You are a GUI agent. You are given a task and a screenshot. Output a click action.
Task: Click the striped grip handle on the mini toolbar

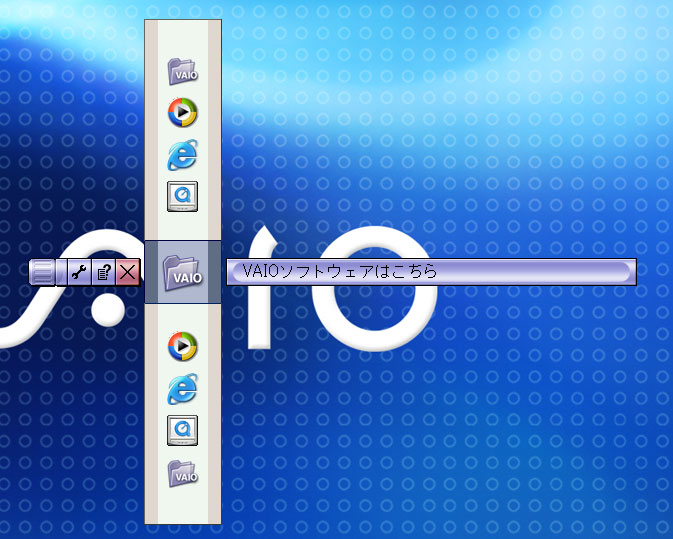42,272
